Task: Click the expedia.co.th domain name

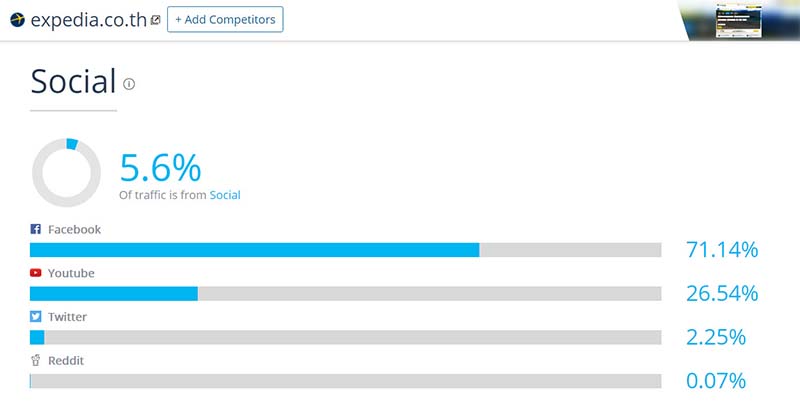Action: (88, 19)
